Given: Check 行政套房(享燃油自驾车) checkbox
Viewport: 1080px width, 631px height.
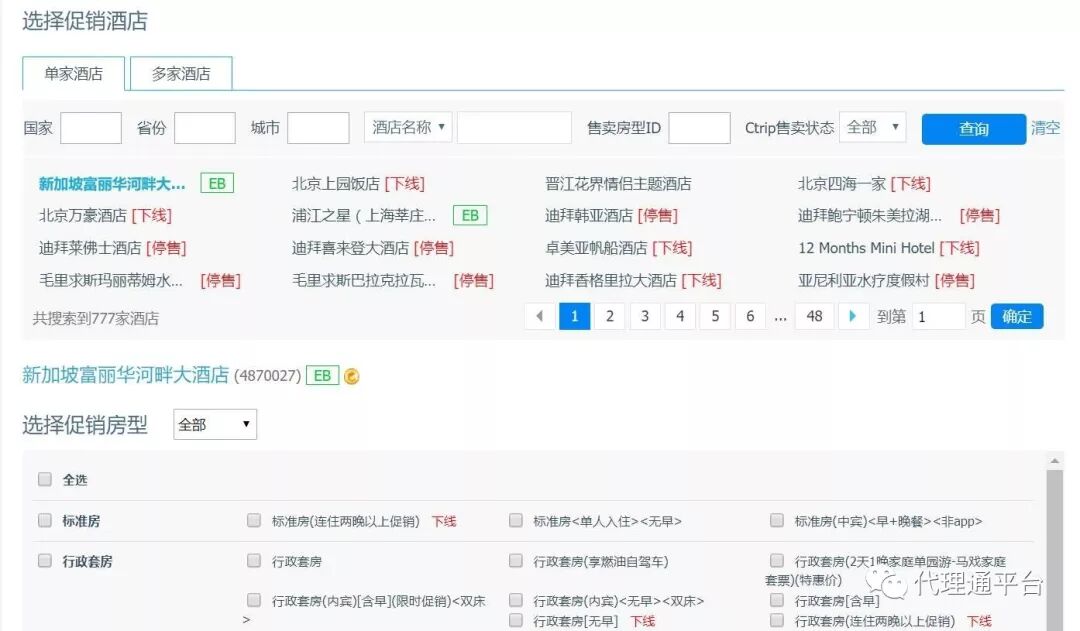Looking at the screenshot, I should click(515, 561).
